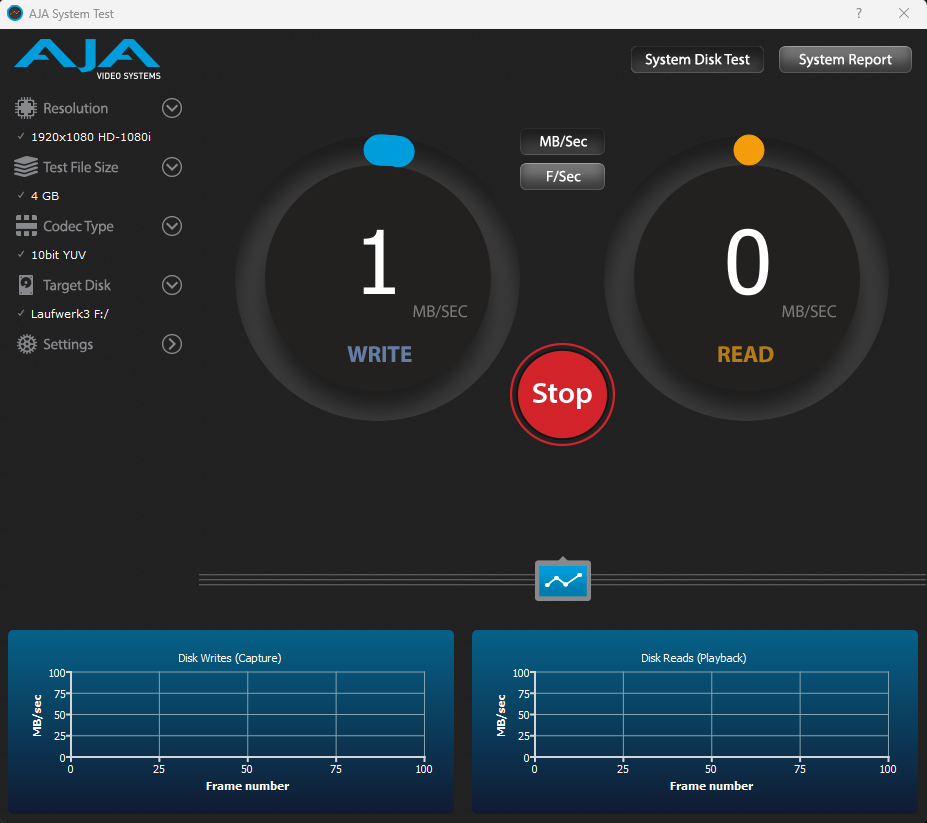Click the blue write gauge indicator

[x=389, y=150]
